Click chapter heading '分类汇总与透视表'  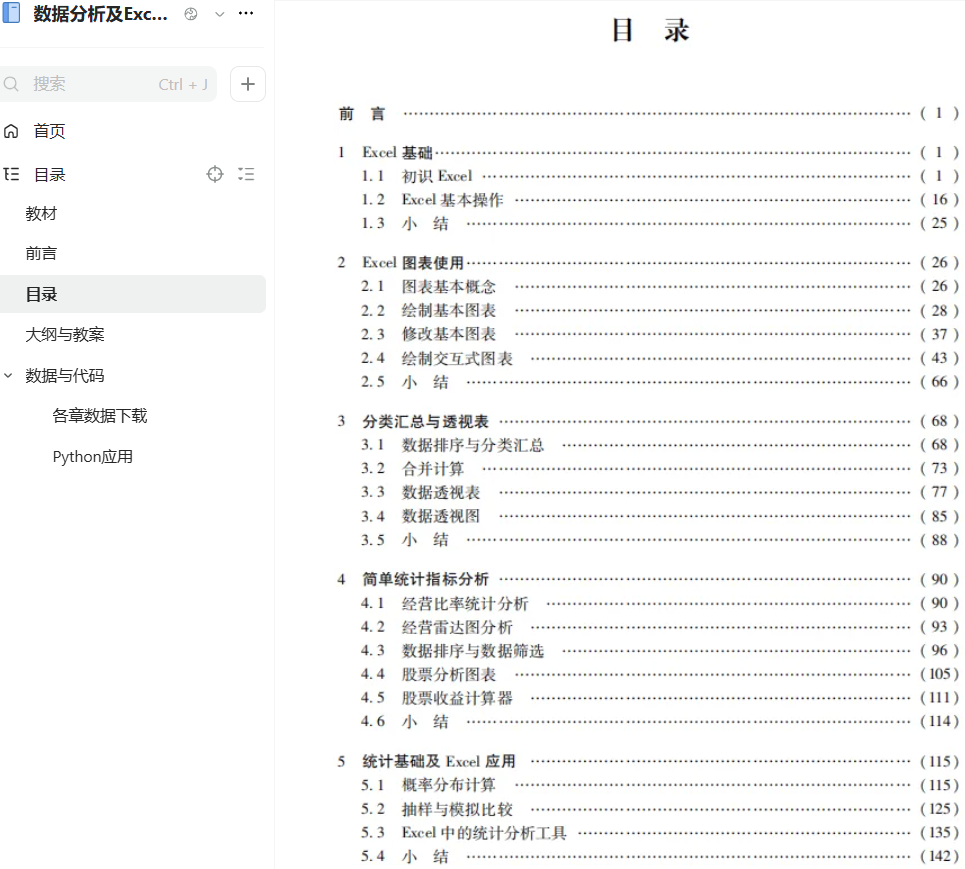pos(425,422)
